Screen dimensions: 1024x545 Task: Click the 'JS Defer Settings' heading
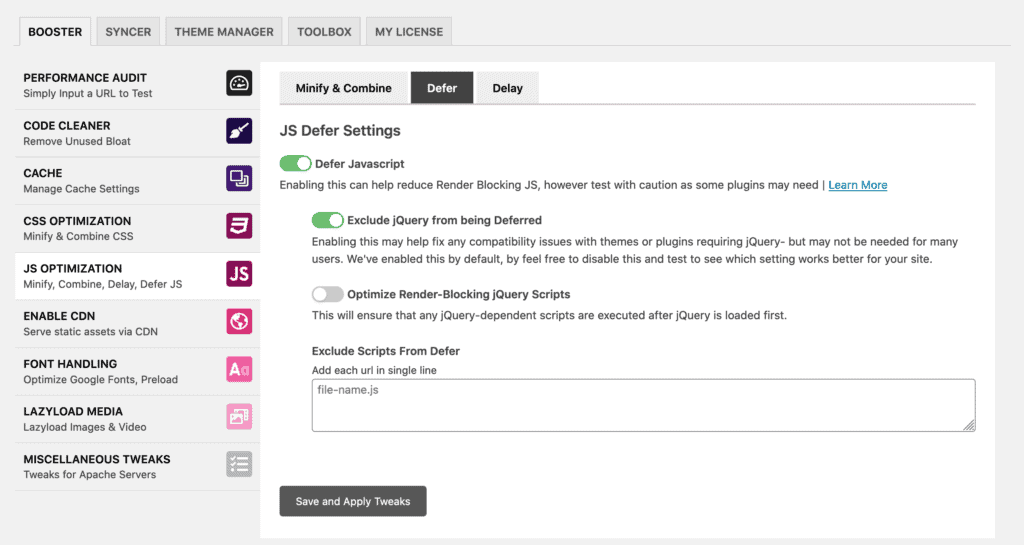pyautogui.click(x=340, y=131)
